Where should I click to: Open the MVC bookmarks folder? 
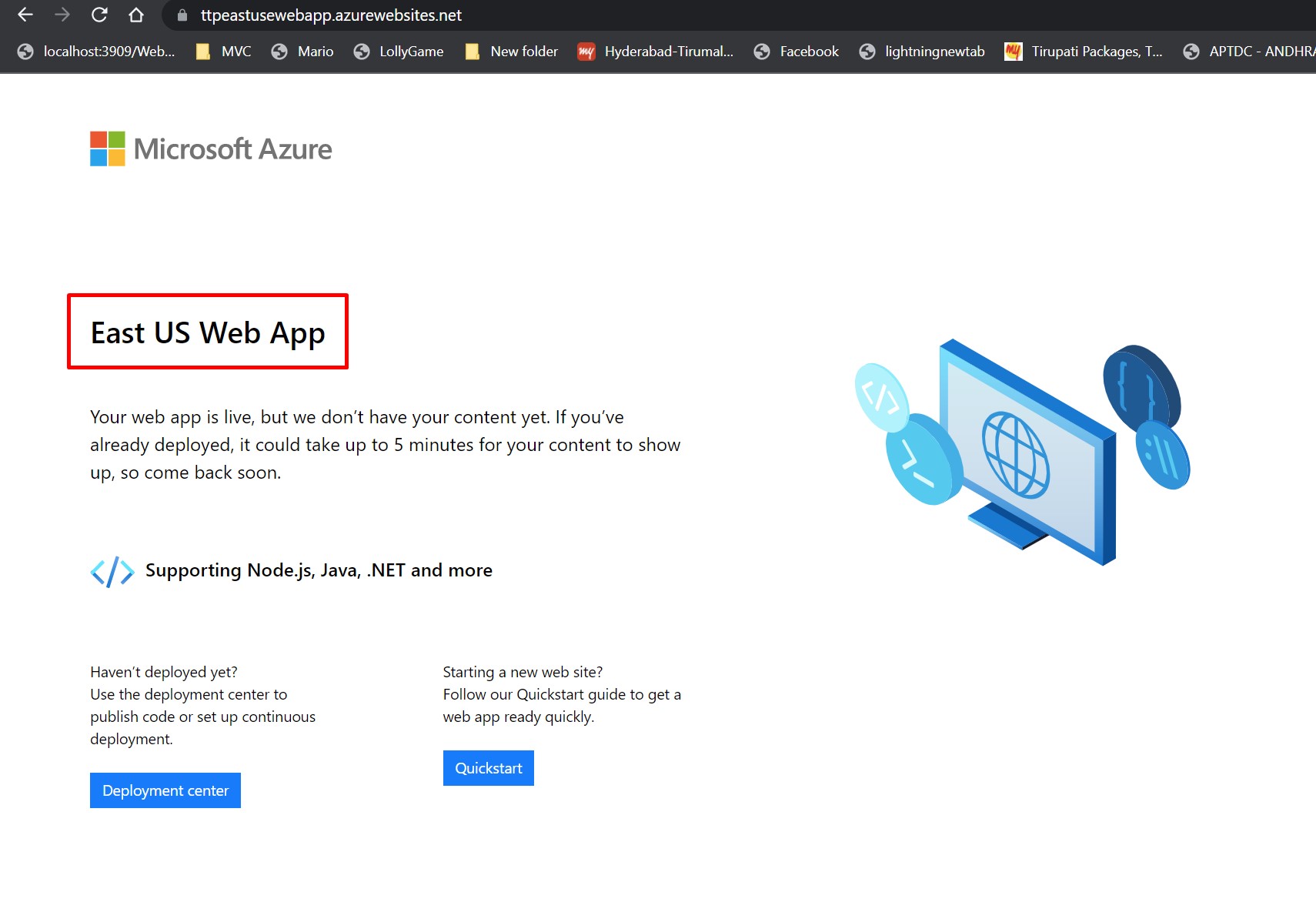tap(224, 52)
